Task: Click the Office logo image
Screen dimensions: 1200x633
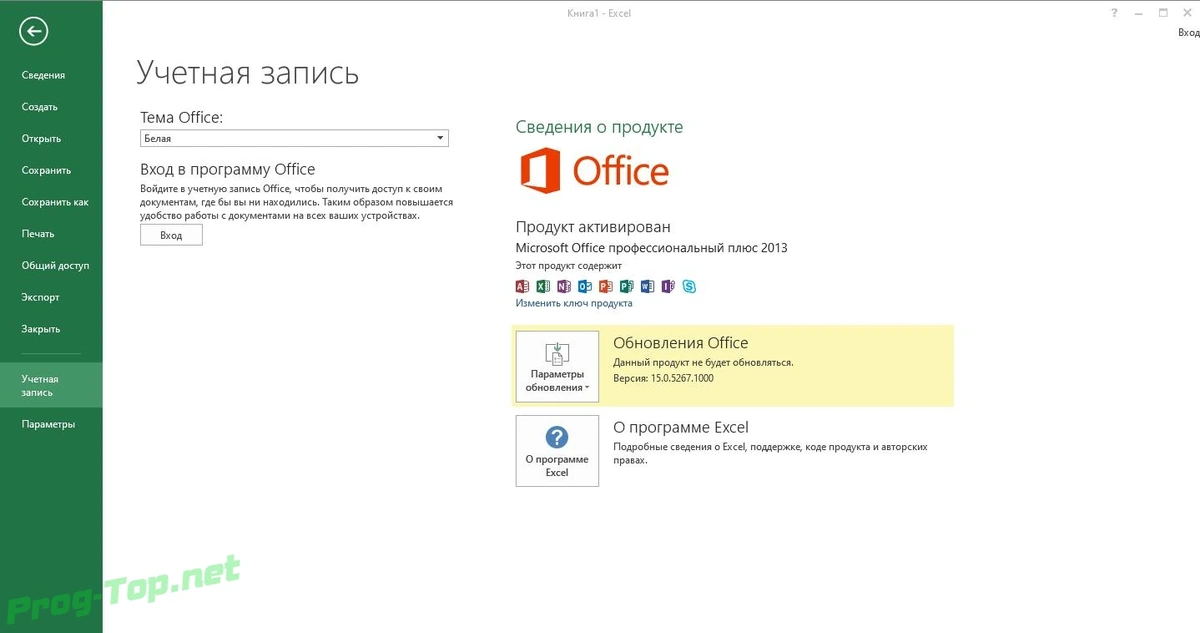Action: [594, 171]
